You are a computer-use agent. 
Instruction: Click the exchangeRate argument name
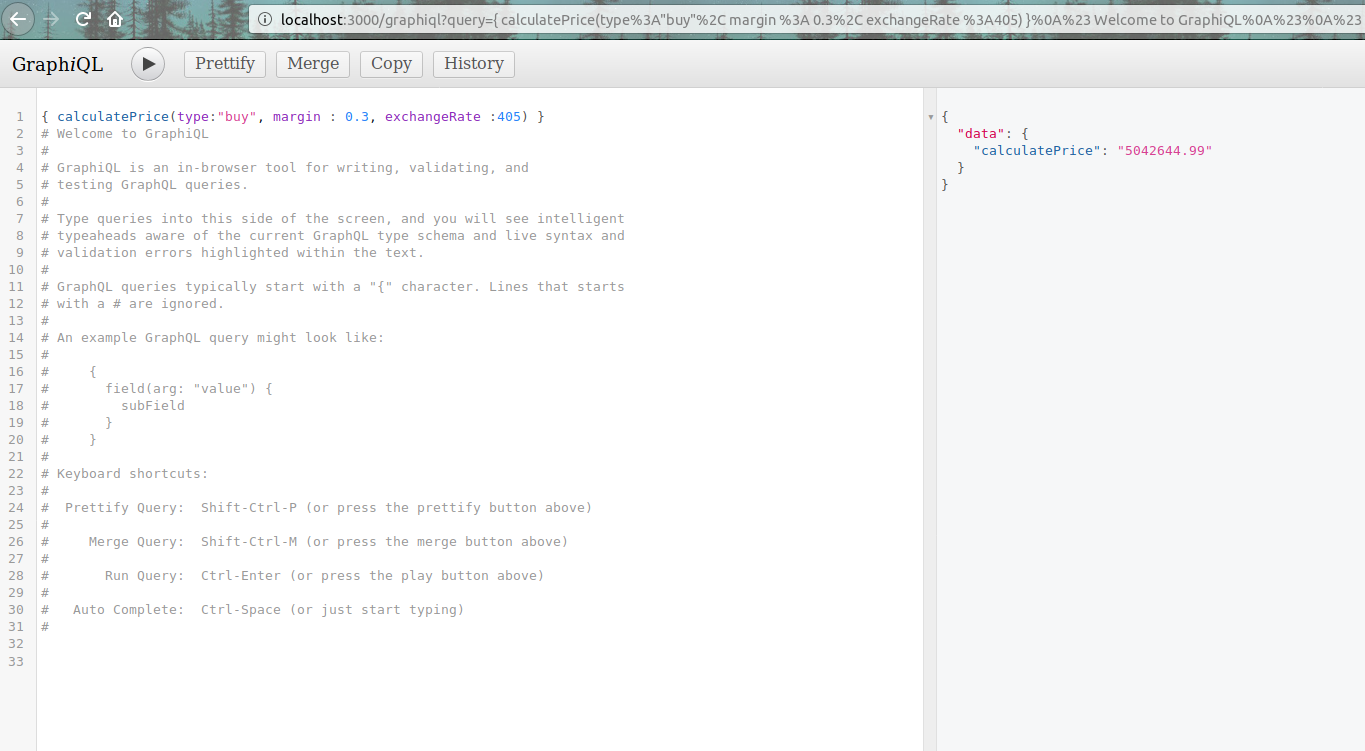pyautogui.click(x=433, y=117)
